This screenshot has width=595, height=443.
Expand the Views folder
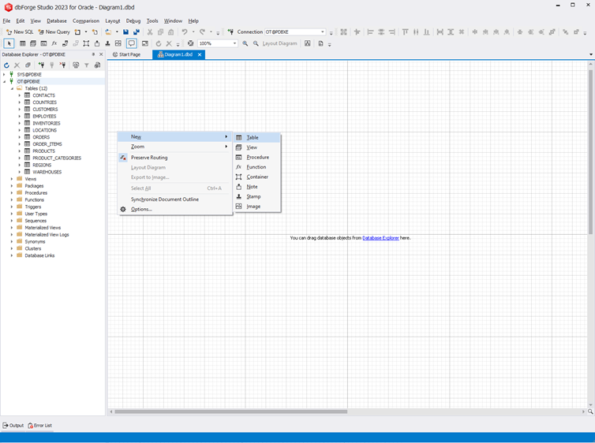(x=12, y=179)
